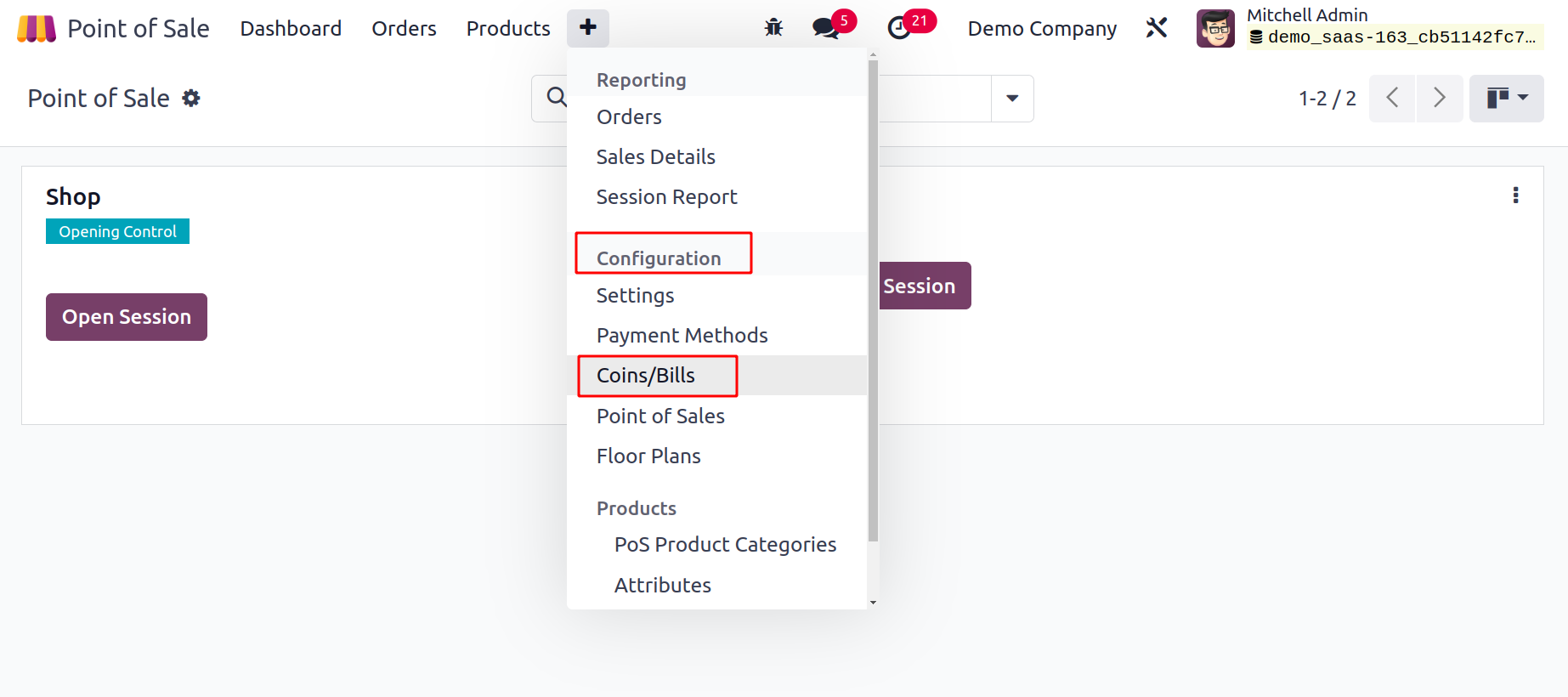
Task: Click the Open Session button for Shop
Action: [127, 317]
